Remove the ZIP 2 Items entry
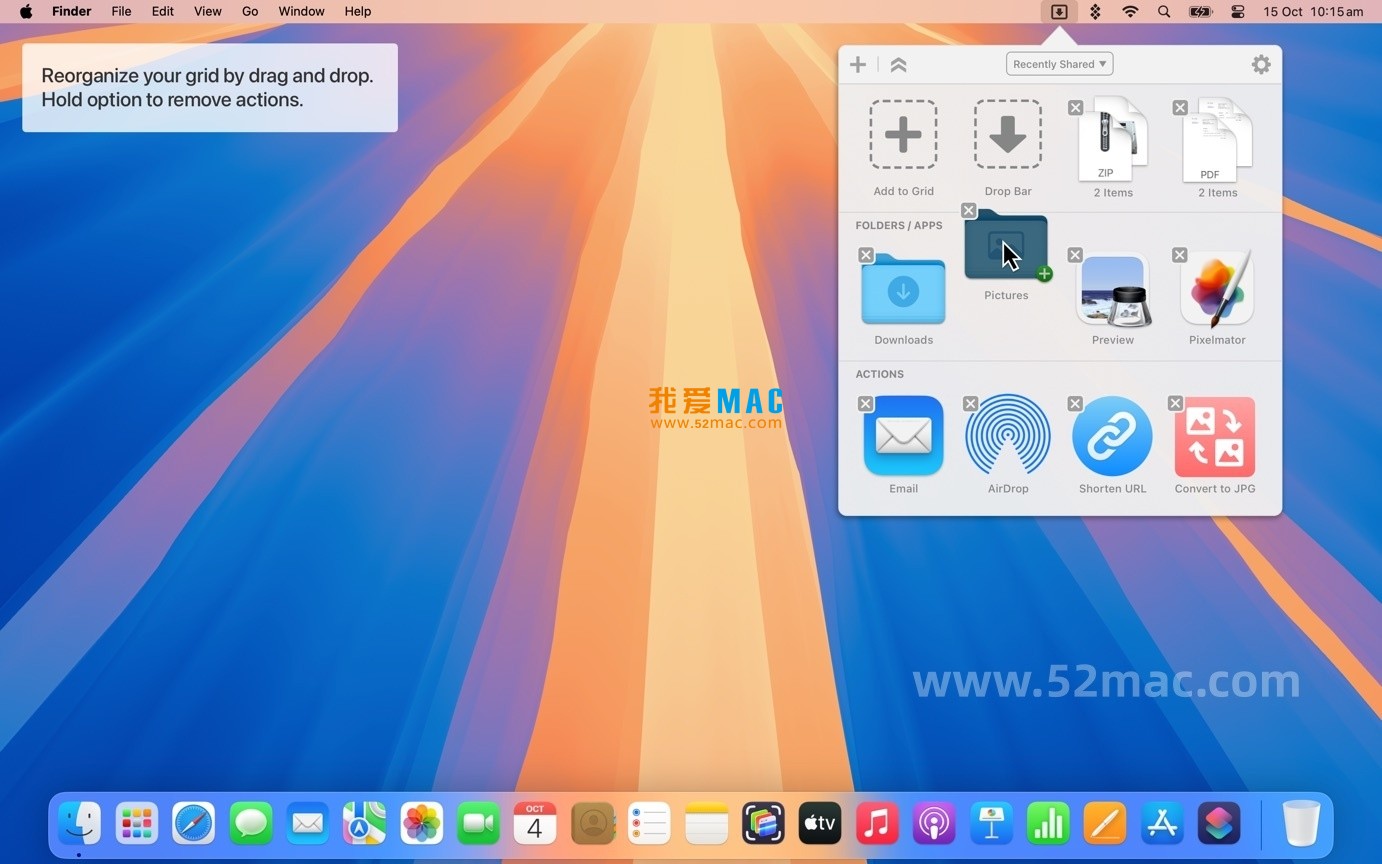Image resolution: width=1382 pixels, height=864 pixels. pos(1075,107)
